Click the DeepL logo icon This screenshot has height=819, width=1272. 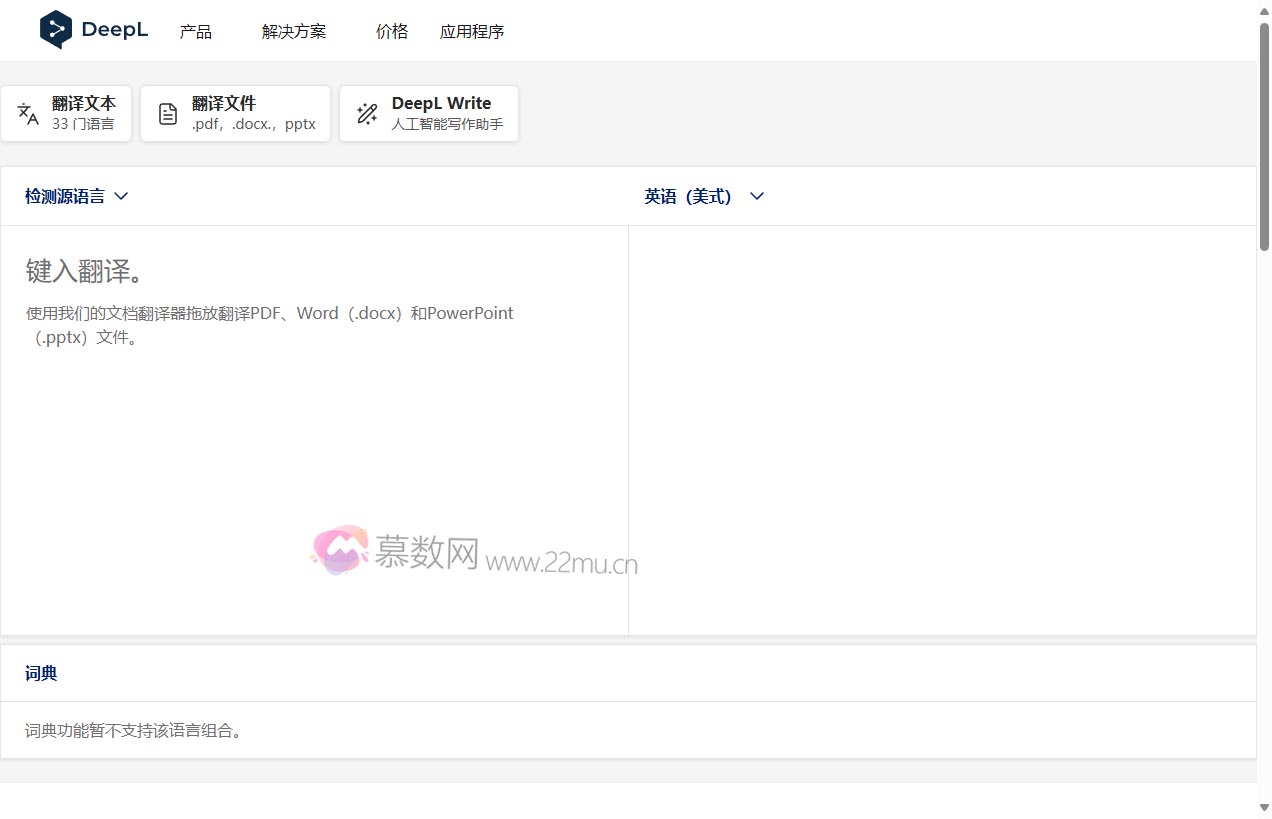point(57,30)
